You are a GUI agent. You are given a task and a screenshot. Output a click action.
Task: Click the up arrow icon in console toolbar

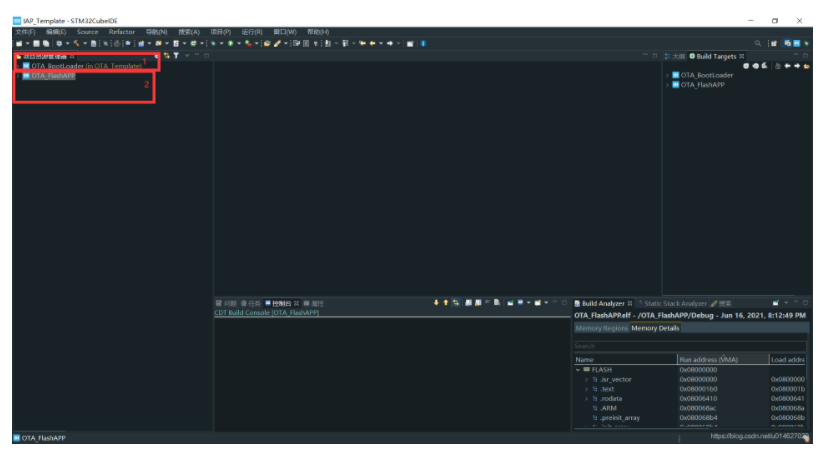[x=446, y=302]
